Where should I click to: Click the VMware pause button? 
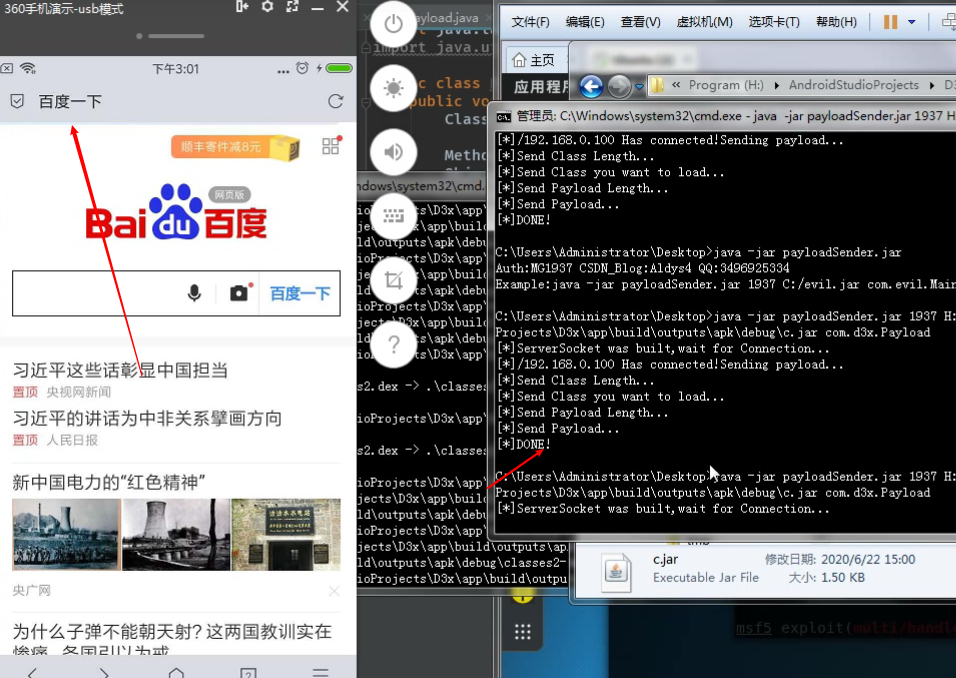pyautogui.click(x=890, y=22)
